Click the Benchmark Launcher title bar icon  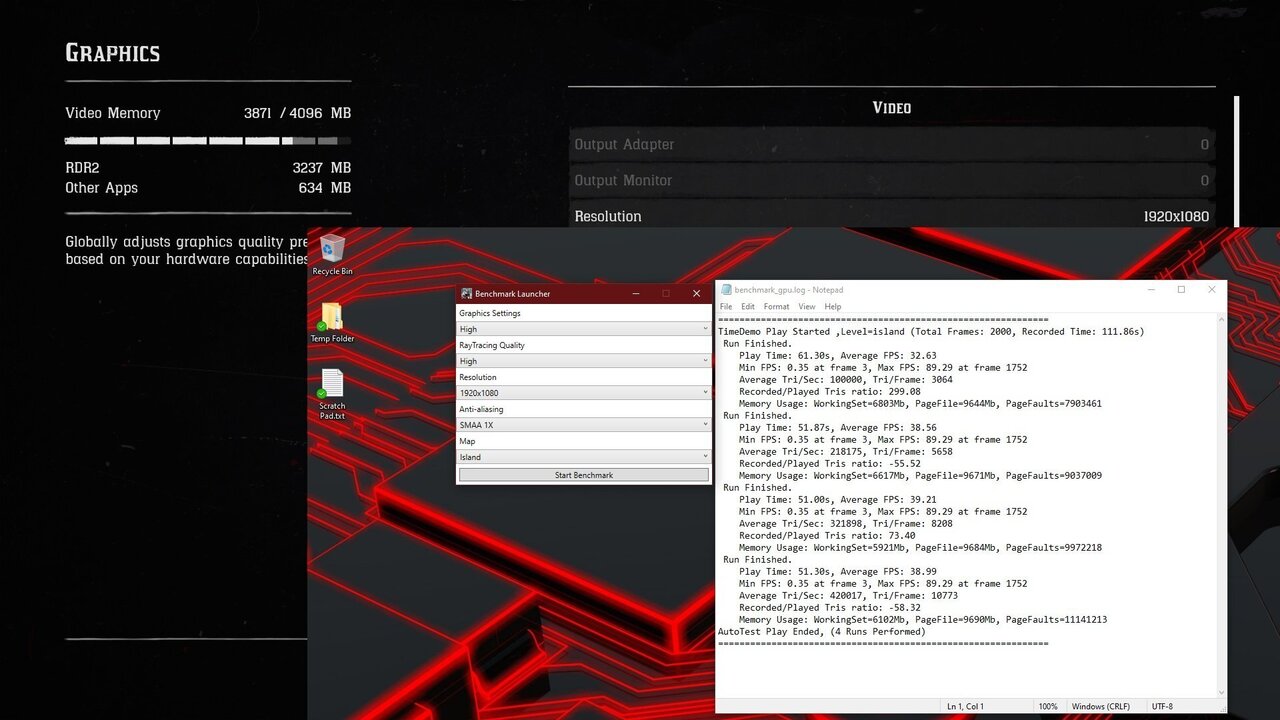point(466,293)
